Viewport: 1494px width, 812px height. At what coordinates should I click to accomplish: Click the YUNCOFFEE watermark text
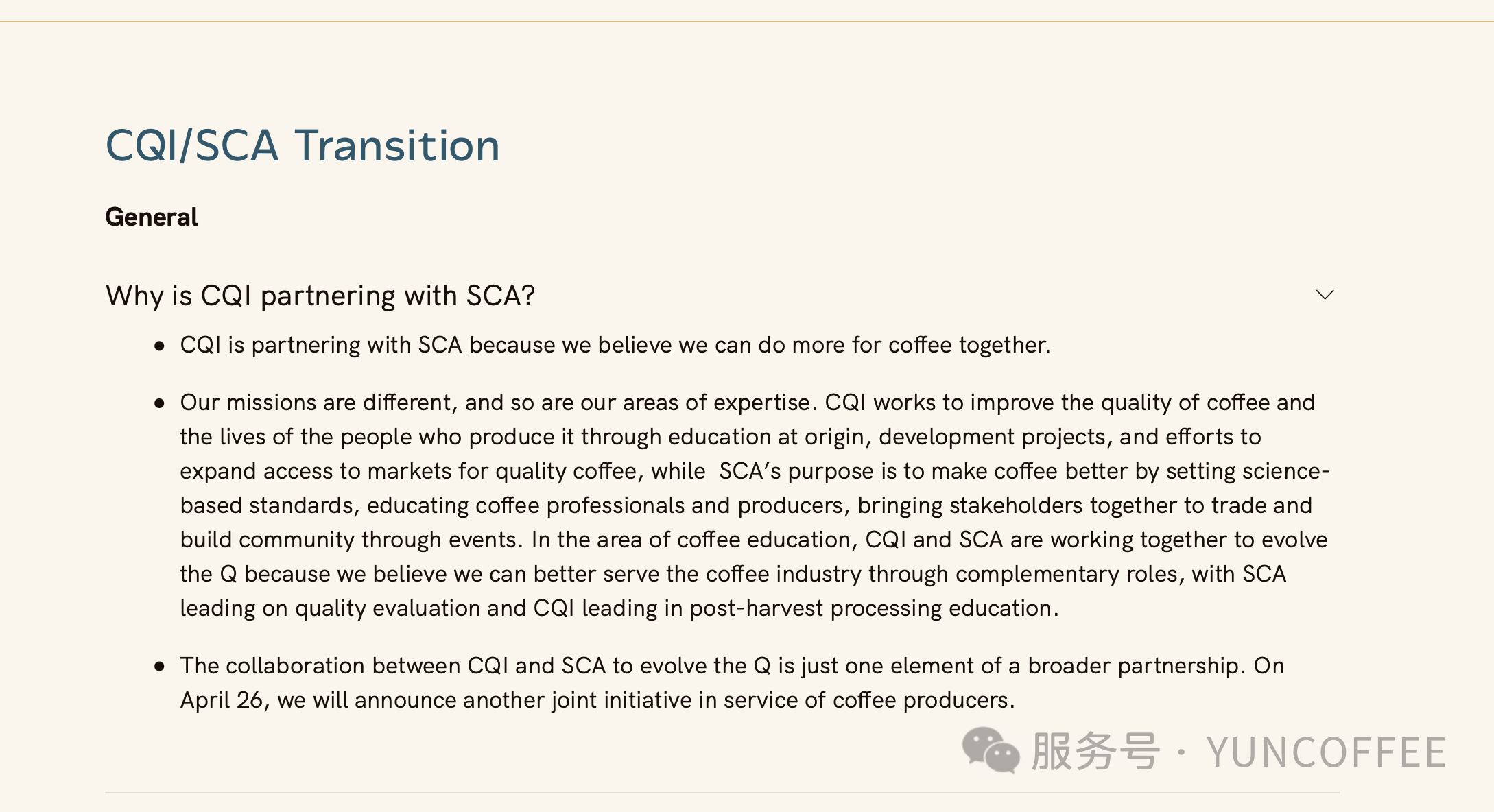[x=1327, y=752]
